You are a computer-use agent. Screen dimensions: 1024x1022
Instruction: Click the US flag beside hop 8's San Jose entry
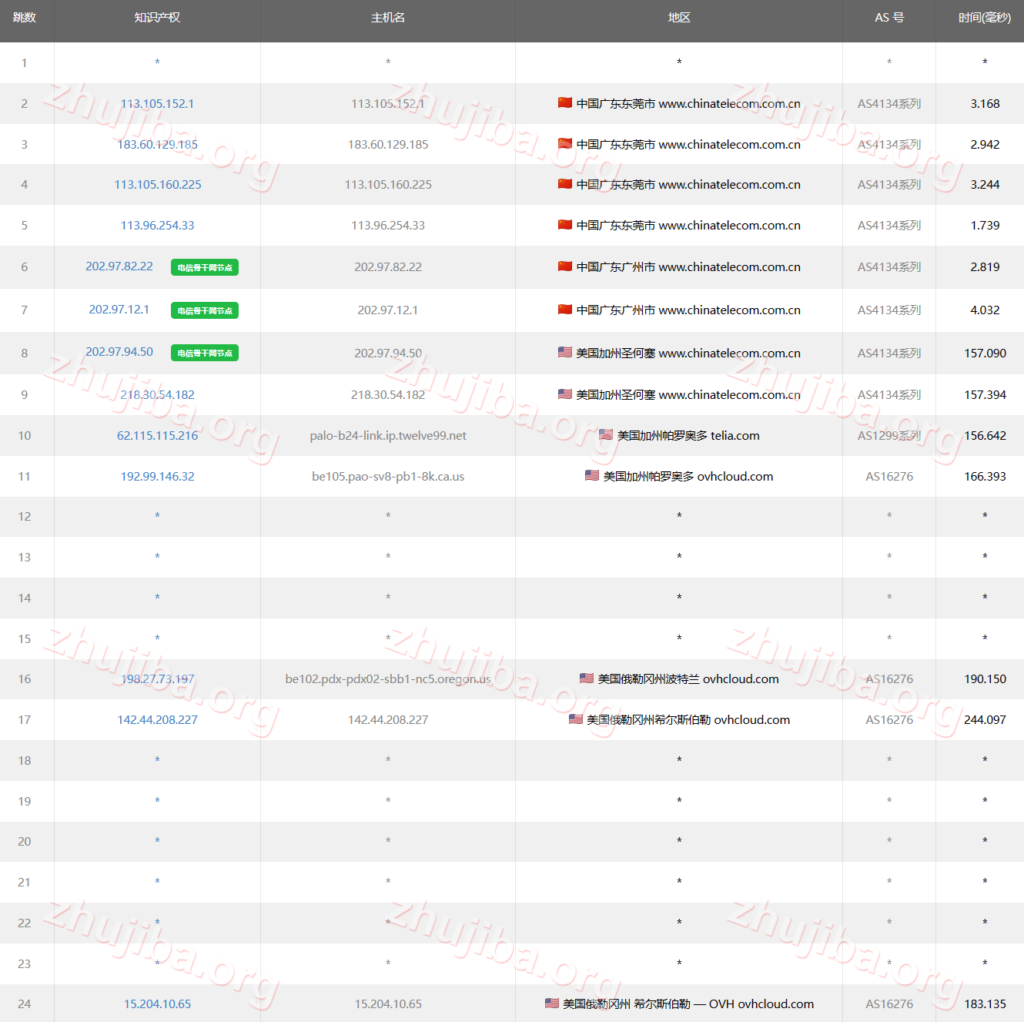pyautogui.click(x=564, y=352)
